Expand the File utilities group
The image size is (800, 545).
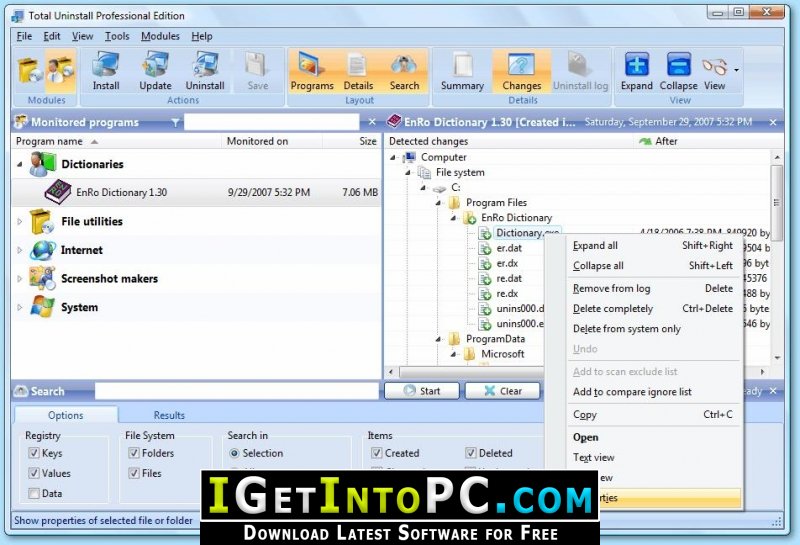[x=20, y=221]
